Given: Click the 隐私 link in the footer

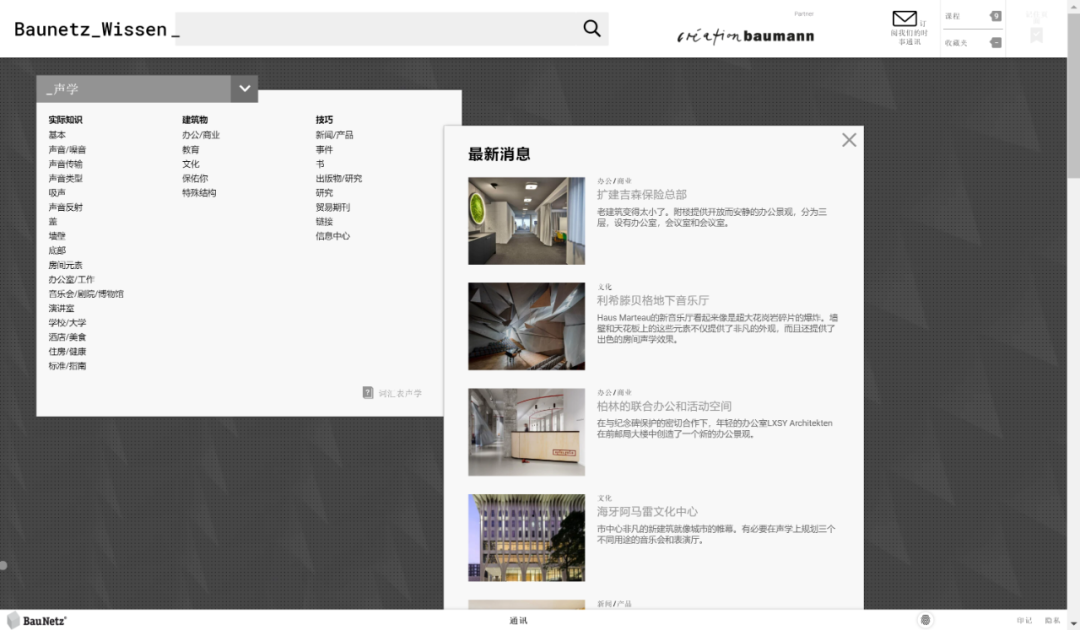Looking at the screenshot, I should pyautogui.click(x=1052, y=620).
